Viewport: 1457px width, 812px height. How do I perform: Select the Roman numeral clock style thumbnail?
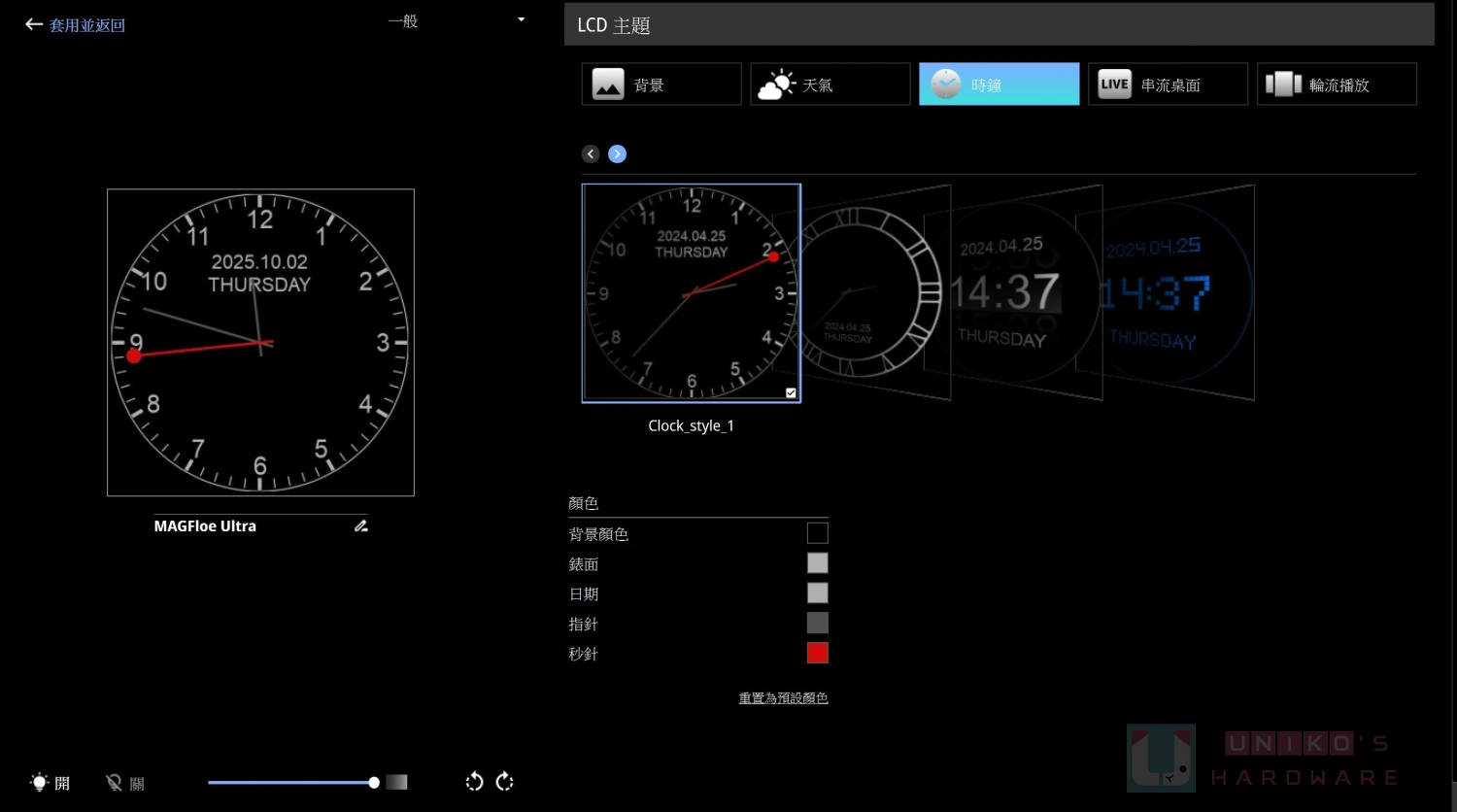coord(866,291)
